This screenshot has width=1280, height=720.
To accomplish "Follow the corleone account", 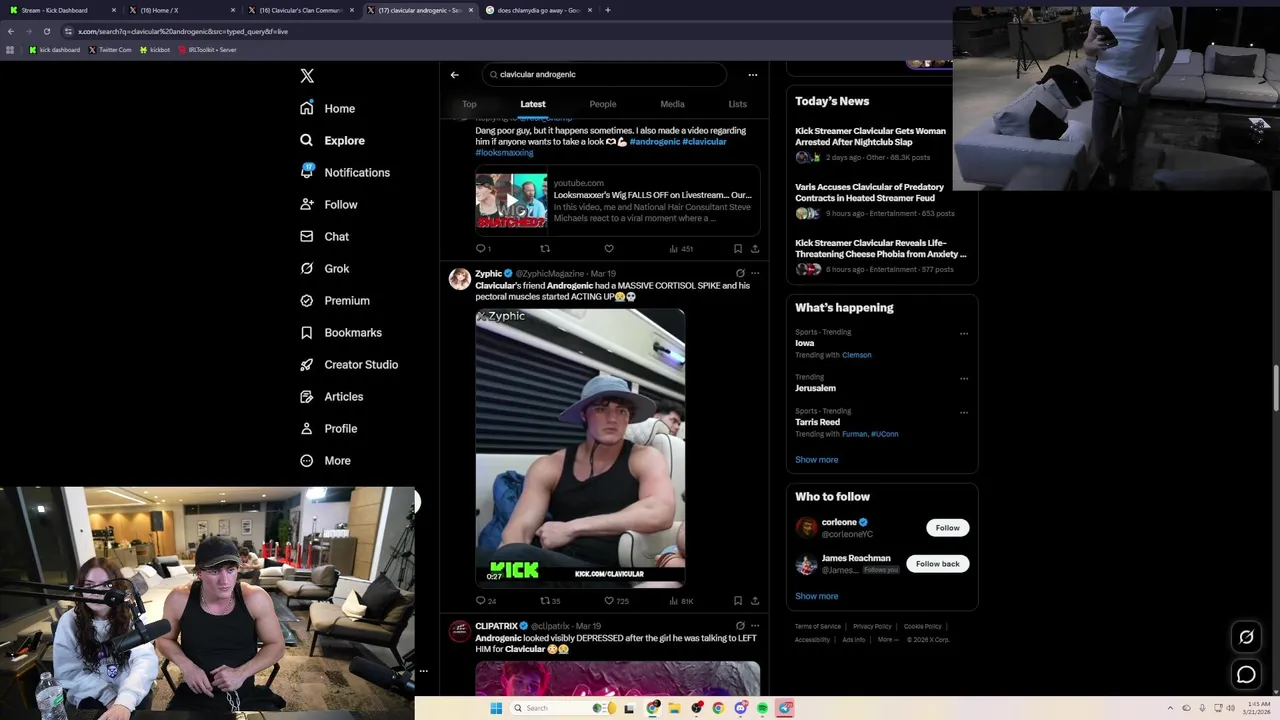I will pyautogui.click(x=947, y=528).
